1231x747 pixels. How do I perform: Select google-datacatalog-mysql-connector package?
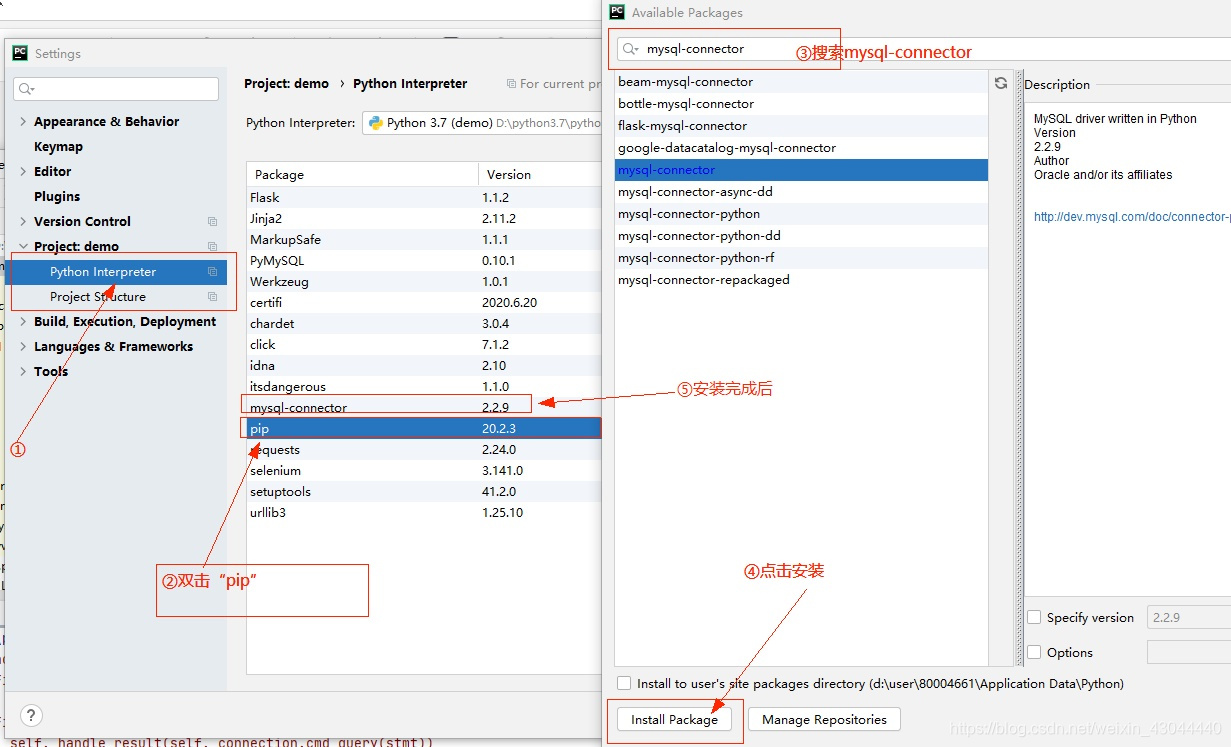[x=801, y=148]
